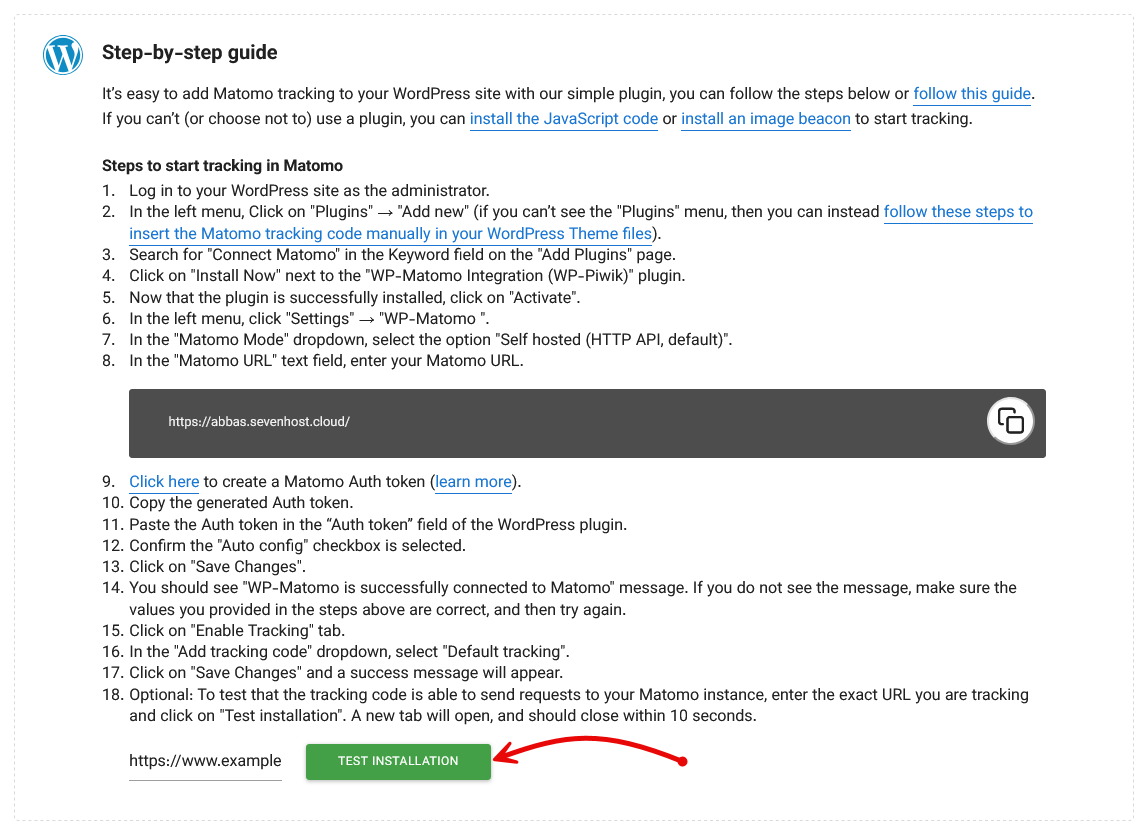This screenshot has height=827, width=1140.
Task: Click step 8 about 'Matomo URL' text field
Action: [x=326, y=361]
